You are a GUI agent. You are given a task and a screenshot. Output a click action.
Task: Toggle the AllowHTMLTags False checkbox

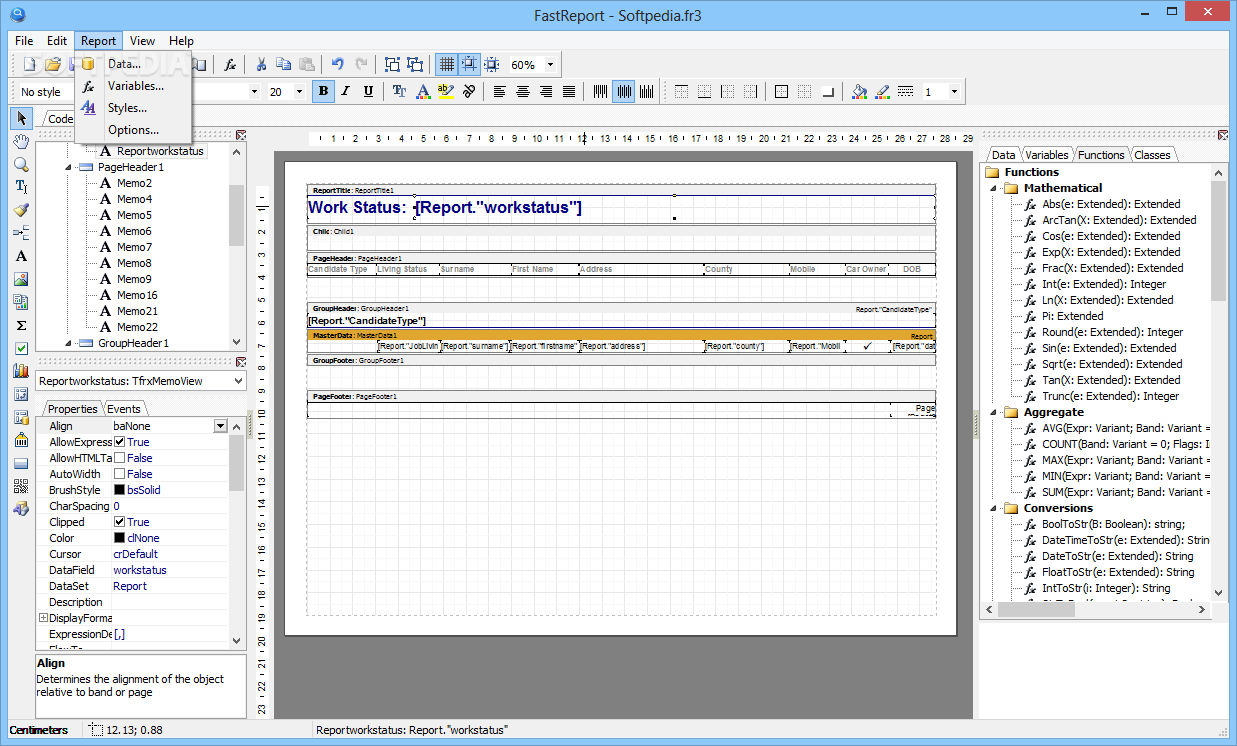pos(119,458)
